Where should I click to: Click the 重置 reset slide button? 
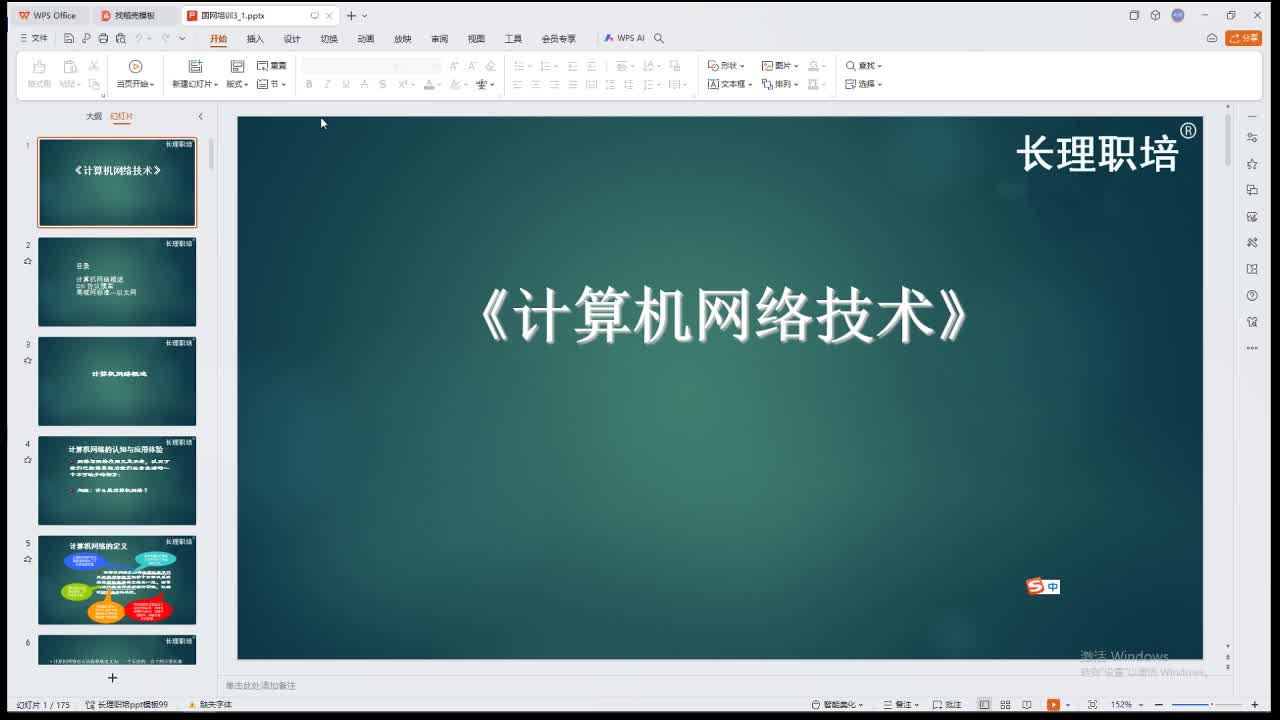tap(272, 66)
